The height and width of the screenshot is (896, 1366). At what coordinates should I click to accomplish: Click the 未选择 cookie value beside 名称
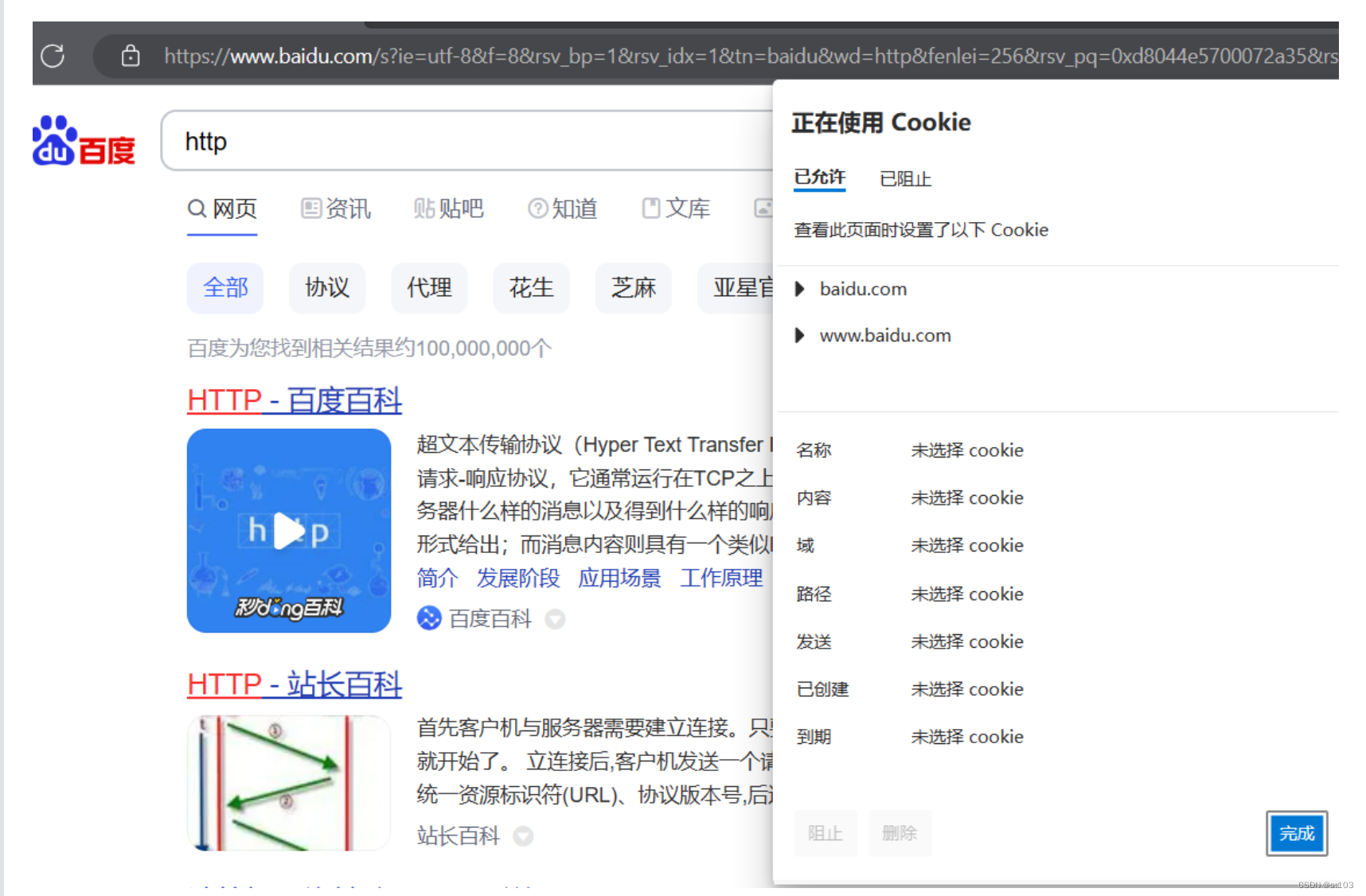[967, 450]
